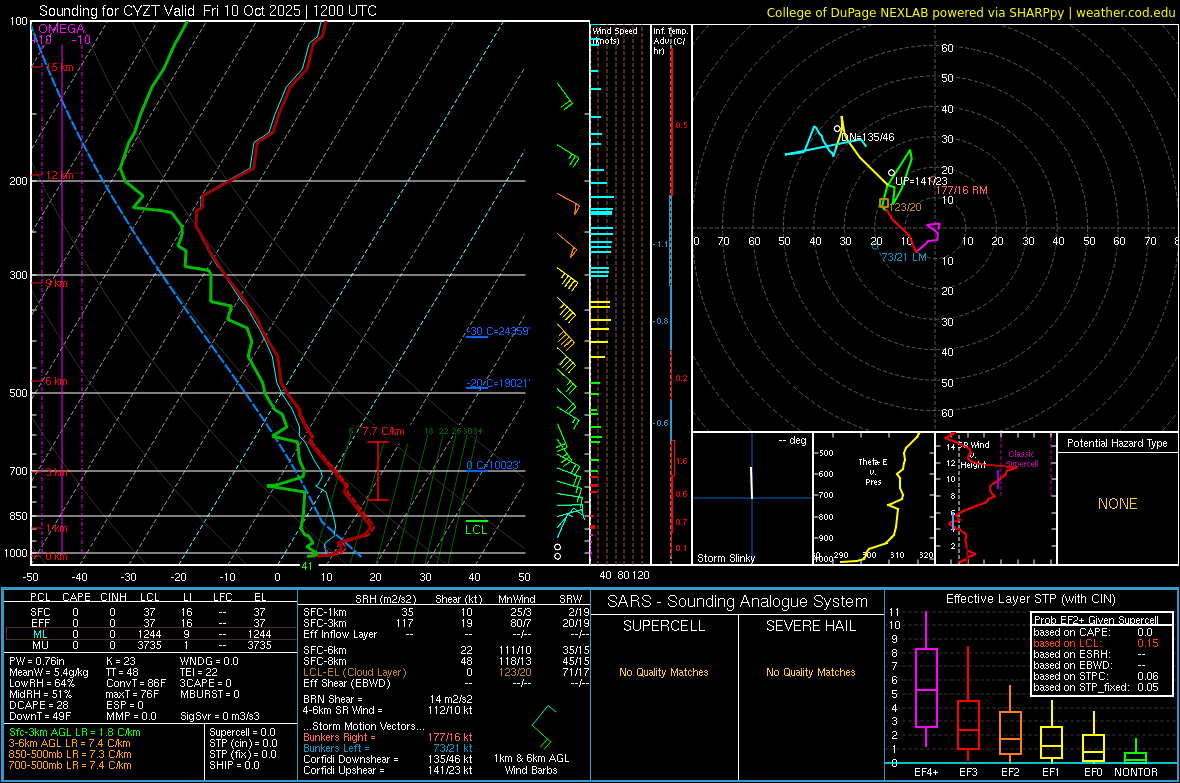Click the '-20 C=19021' level label
The height and width of the screenshot is (783, 1180).
point(498,383)
